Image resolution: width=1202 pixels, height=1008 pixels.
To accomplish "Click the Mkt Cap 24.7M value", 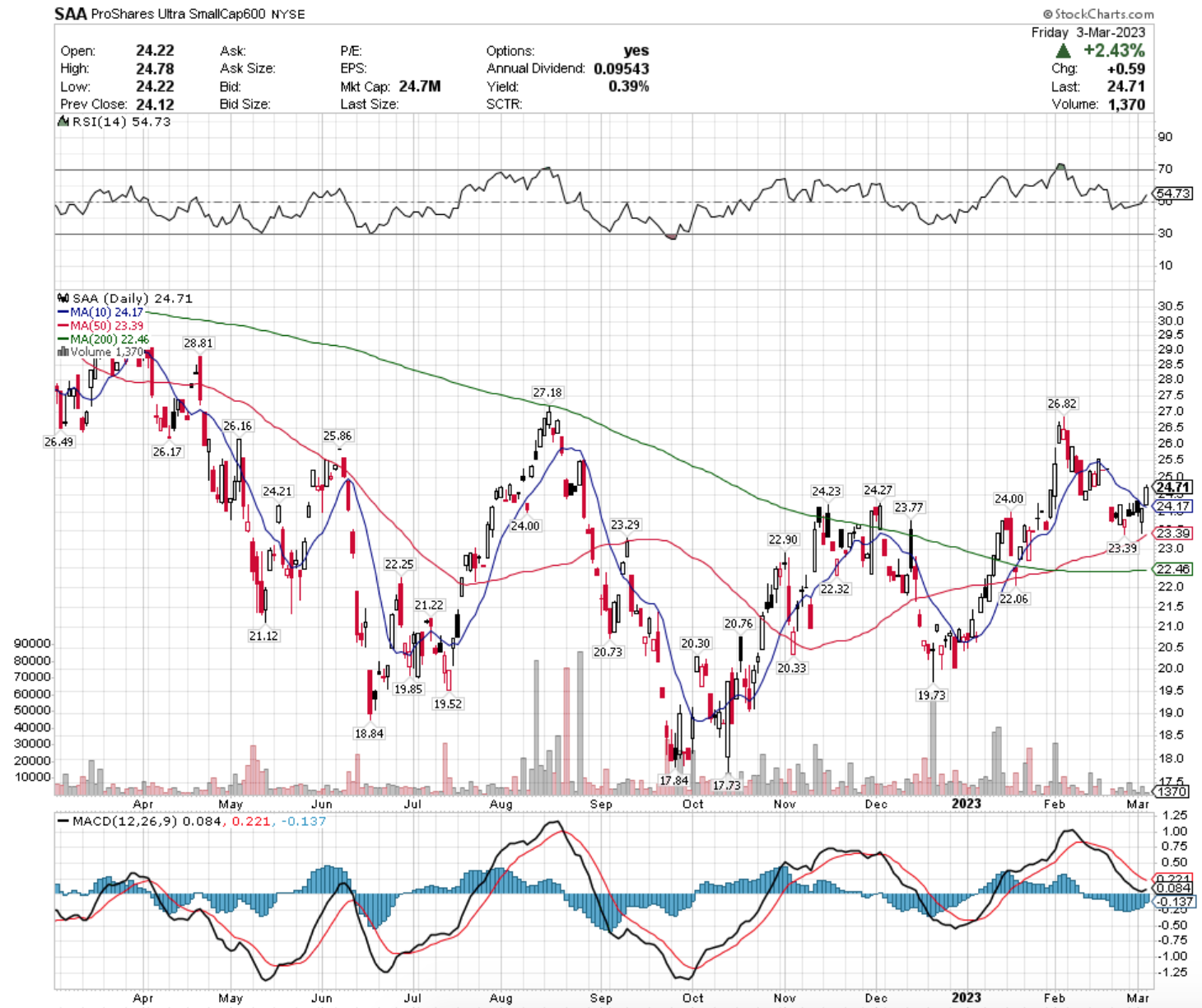I will (418, 86).
